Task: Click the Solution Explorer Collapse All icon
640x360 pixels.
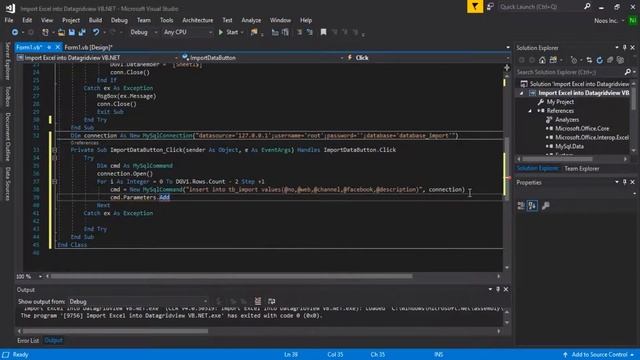Action: click(x=610, y=60)
